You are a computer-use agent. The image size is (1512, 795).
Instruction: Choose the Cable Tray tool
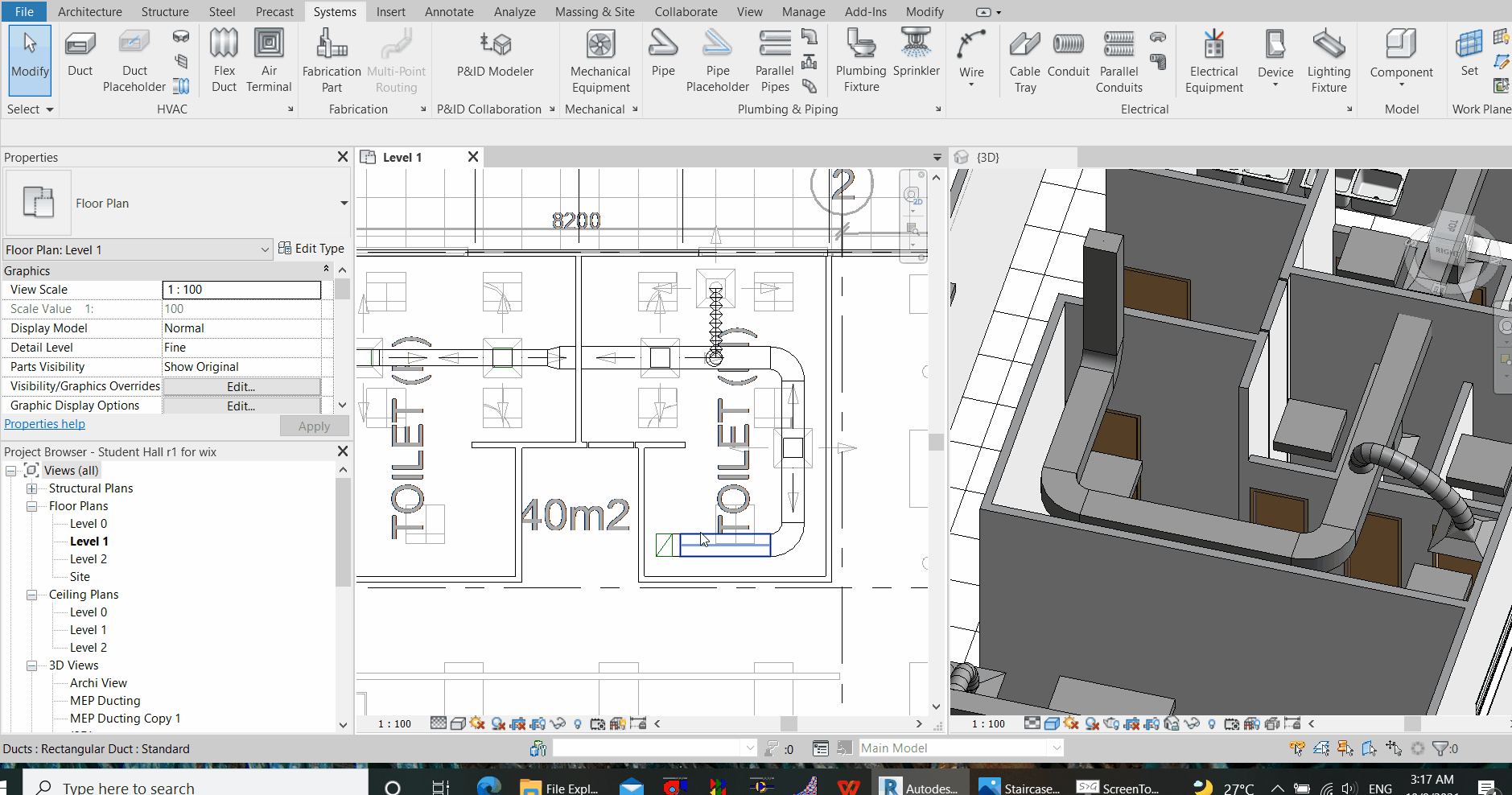point(1025,61)
